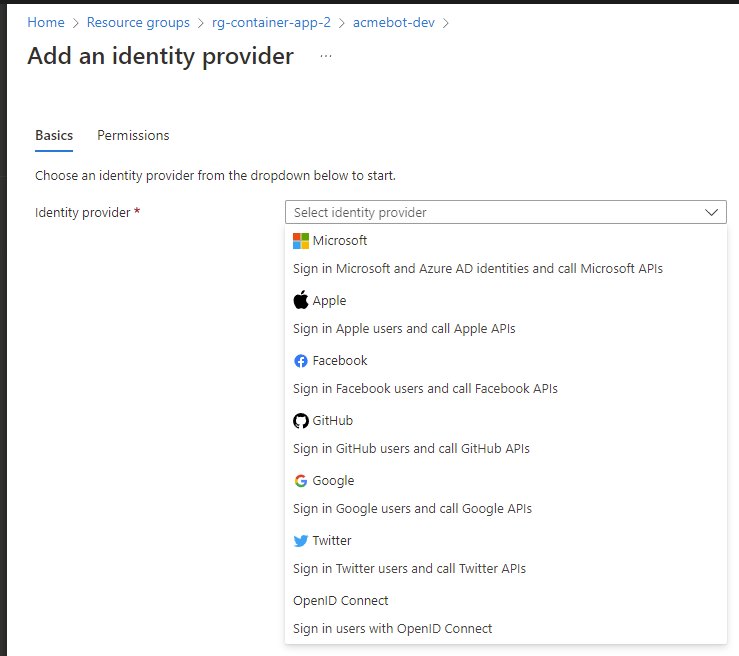Click 'Sign in Facebook users and call Facebook APIs'
This screenshot has width=739, height=656.
(x=425, y=389)
